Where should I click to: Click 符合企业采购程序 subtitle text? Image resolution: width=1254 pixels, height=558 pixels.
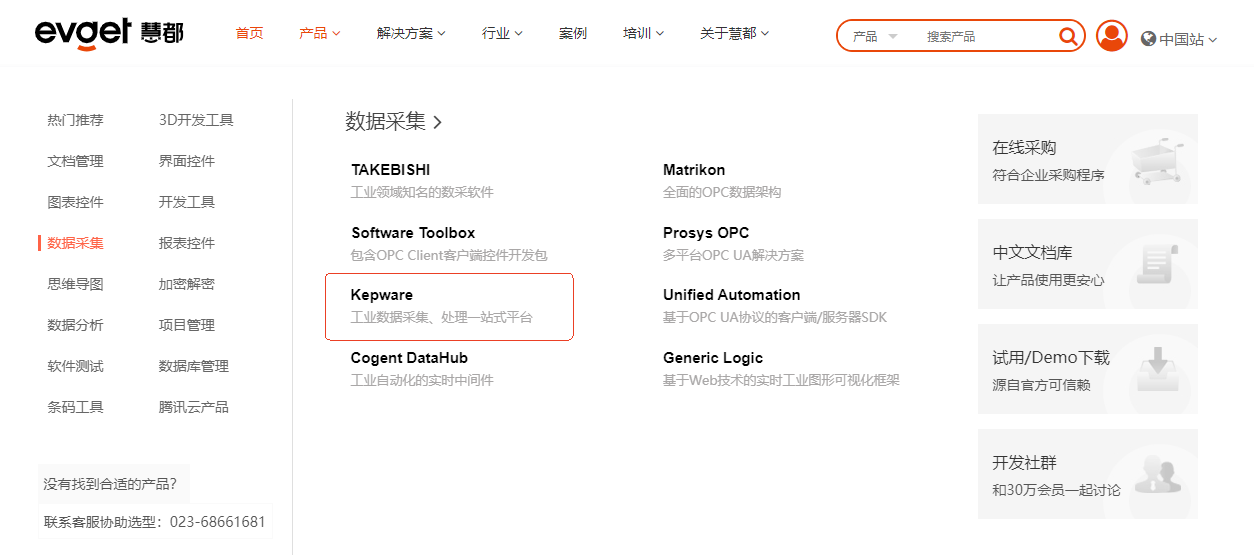click(1048, 175)
